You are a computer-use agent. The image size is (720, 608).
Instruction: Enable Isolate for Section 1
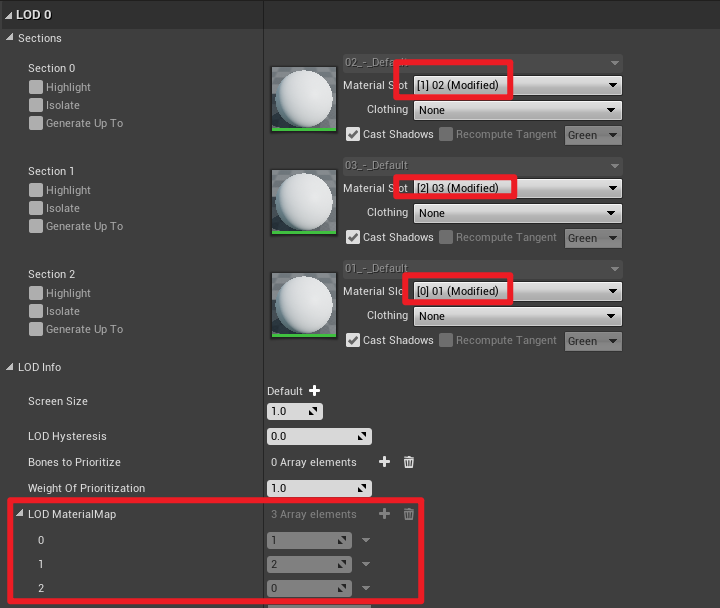pos(36,208)
